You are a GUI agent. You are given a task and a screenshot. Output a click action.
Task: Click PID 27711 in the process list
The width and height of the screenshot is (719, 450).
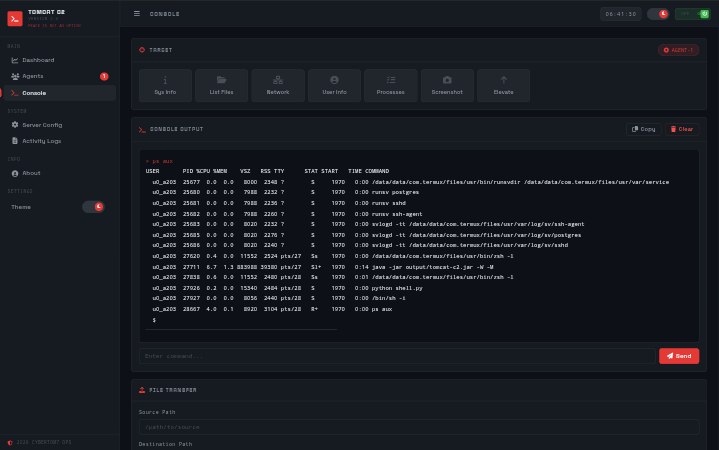coord(191,267)
